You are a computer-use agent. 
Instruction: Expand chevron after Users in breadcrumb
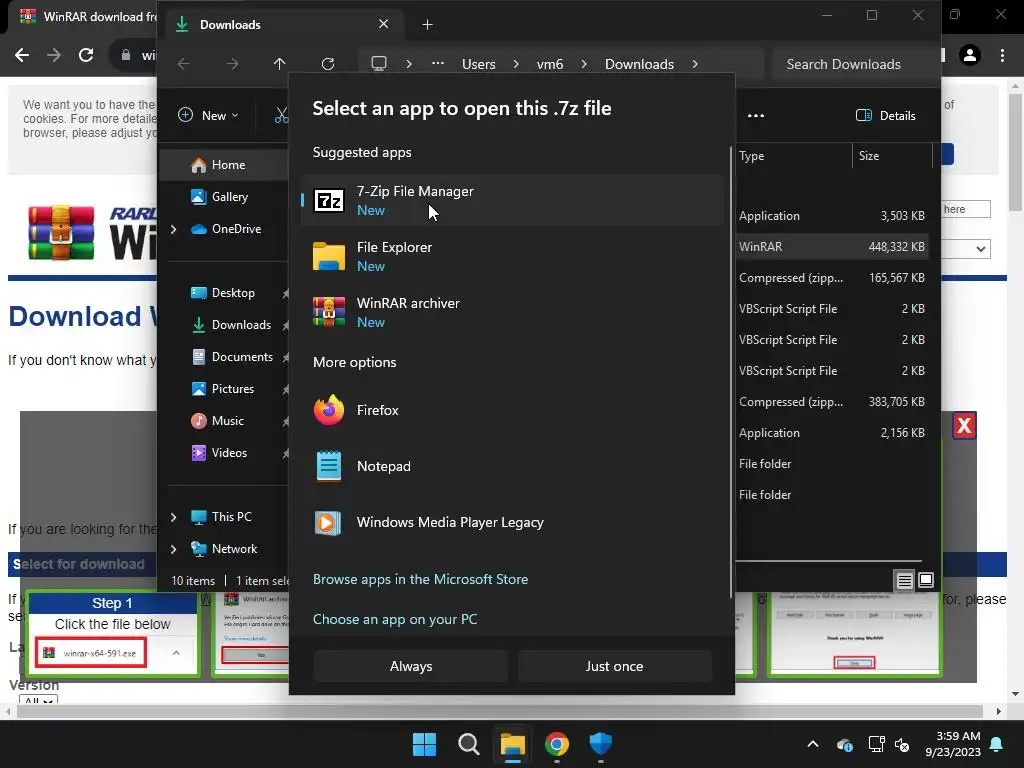(x=516, y=64)
